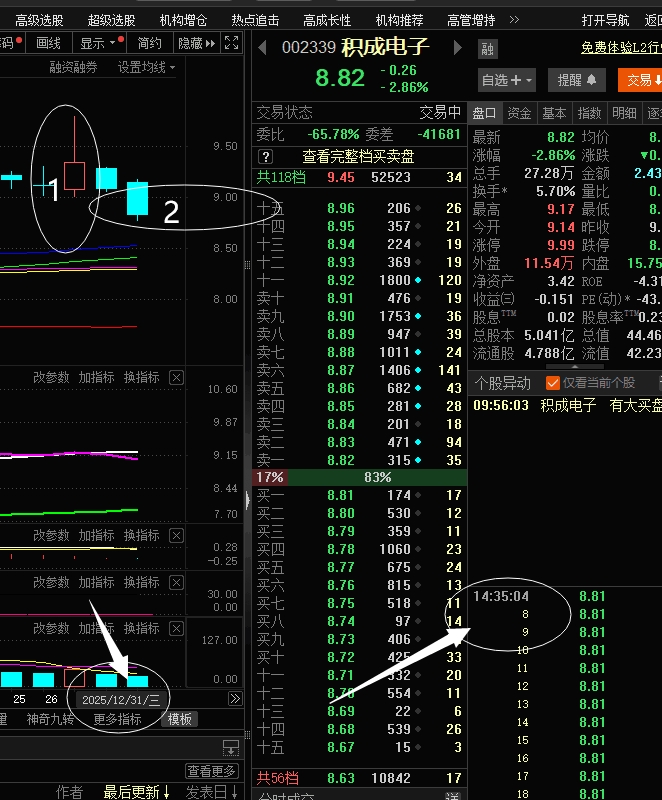Go to next stock with right arrow
Image resolution: width=662 pixels, height=800 pixels.
[457, 47]
